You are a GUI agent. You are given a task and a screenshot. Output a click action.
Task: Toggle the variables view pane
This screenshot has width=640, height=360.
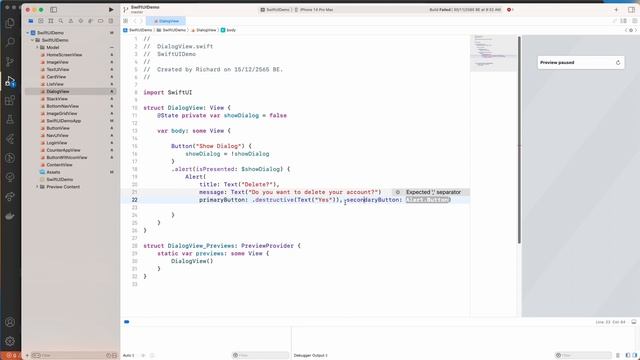click(x=628, y=356)
